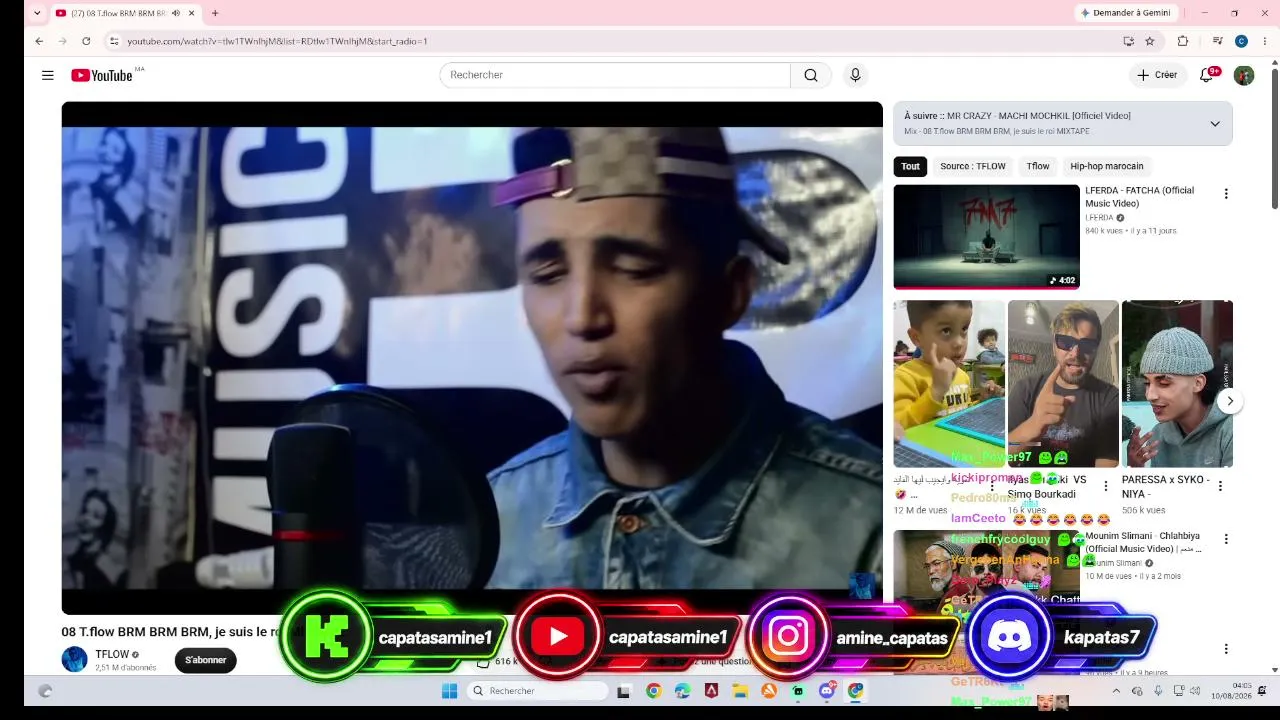
Task: Click the browser address bar URL
Action: tap(277, 41)
